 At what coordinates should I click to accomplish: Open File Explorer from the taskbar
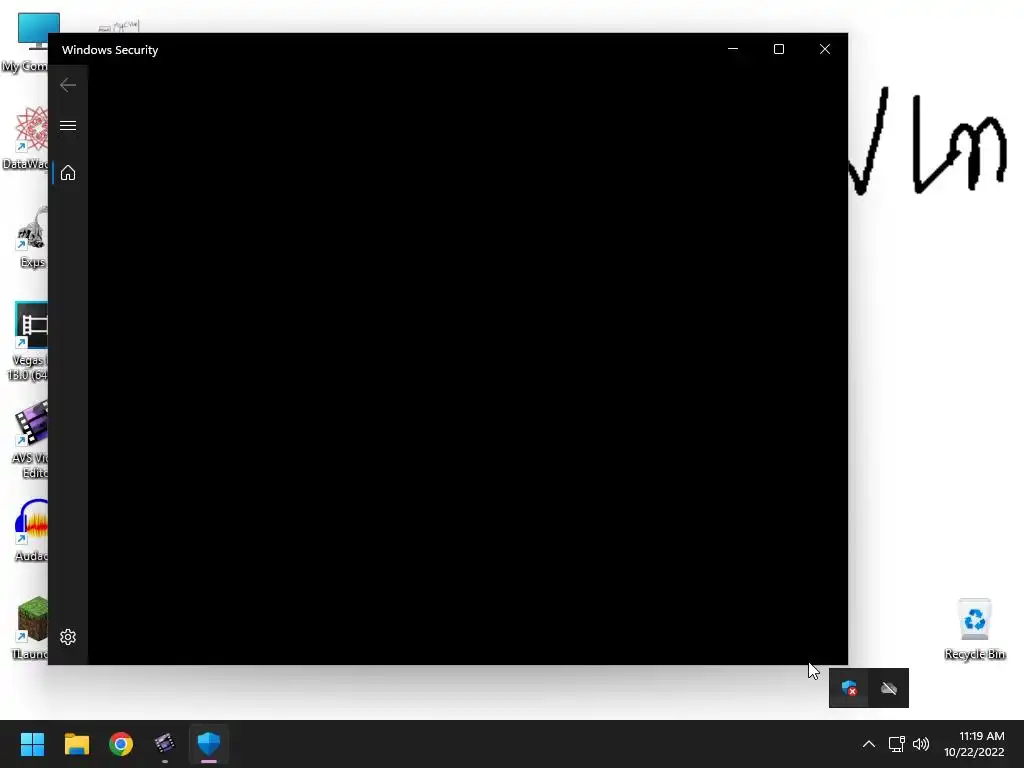[76, 744]
